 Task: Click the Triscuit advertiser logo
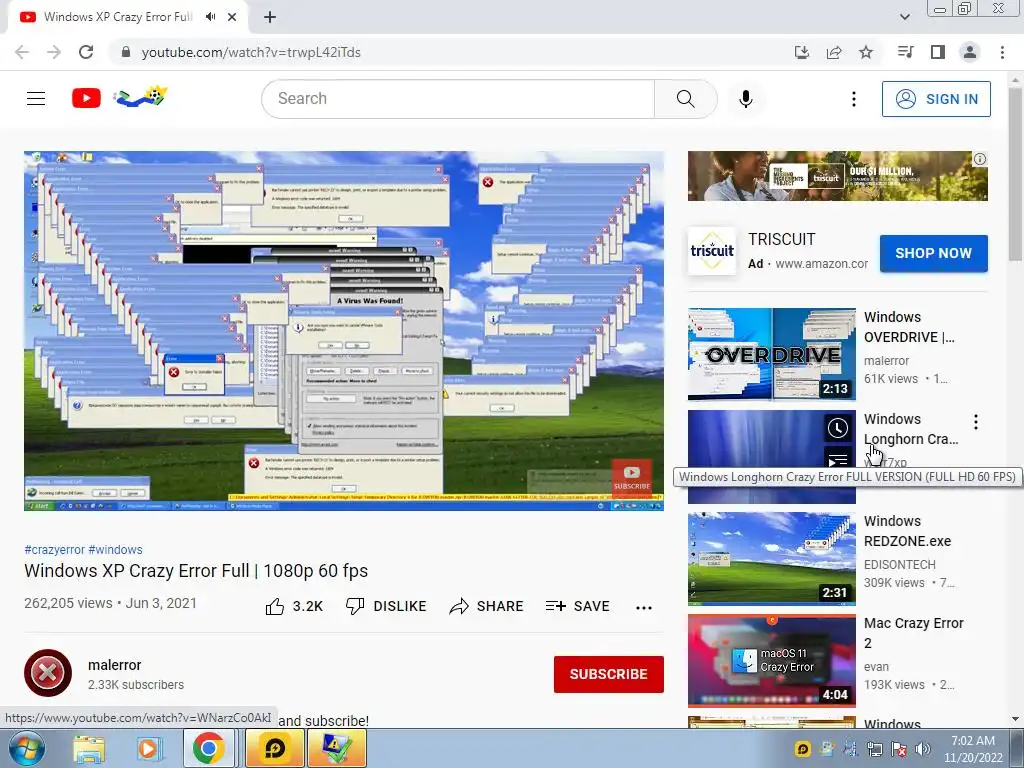point(712,251)
